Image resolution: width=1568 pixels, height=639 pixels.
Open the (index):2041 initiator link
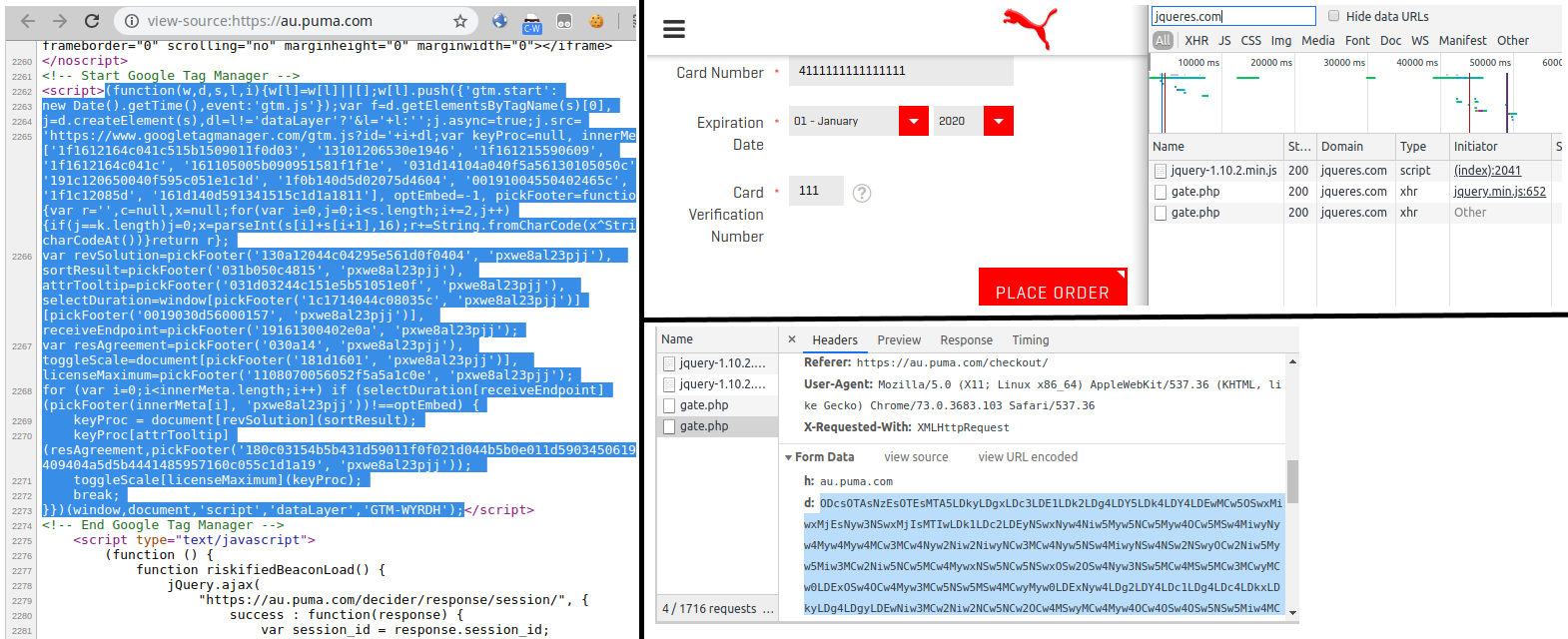click(x=1487, y=171)
